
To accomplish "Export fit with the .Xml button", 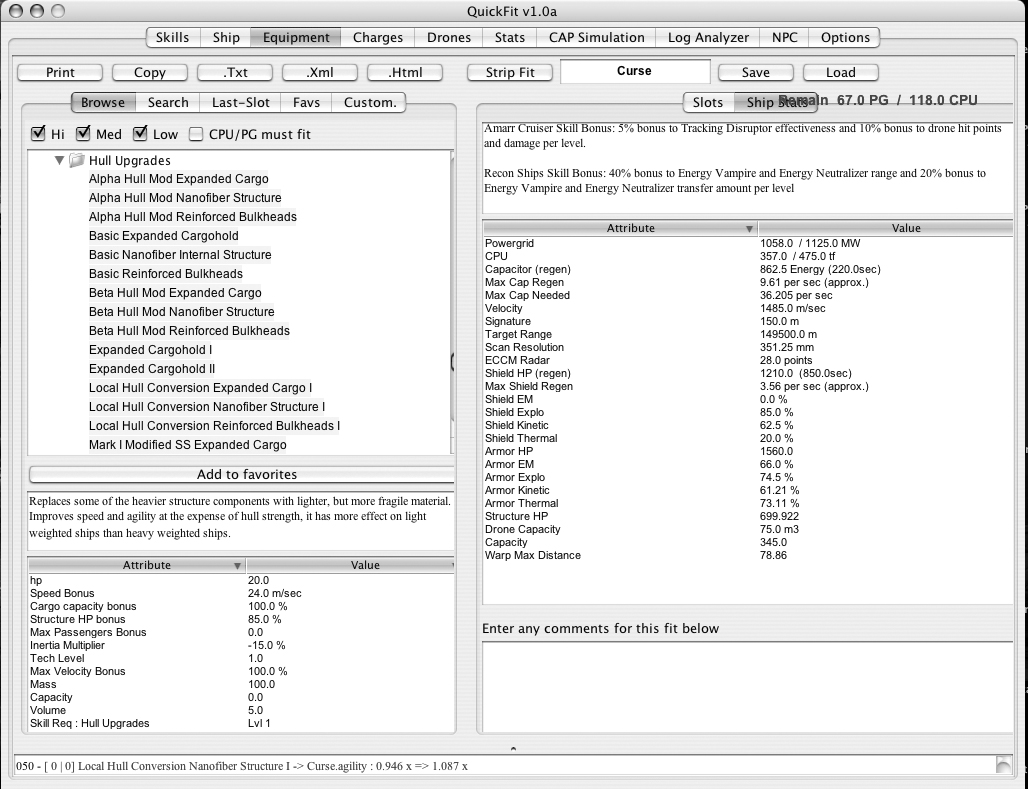I will point(320,72).
